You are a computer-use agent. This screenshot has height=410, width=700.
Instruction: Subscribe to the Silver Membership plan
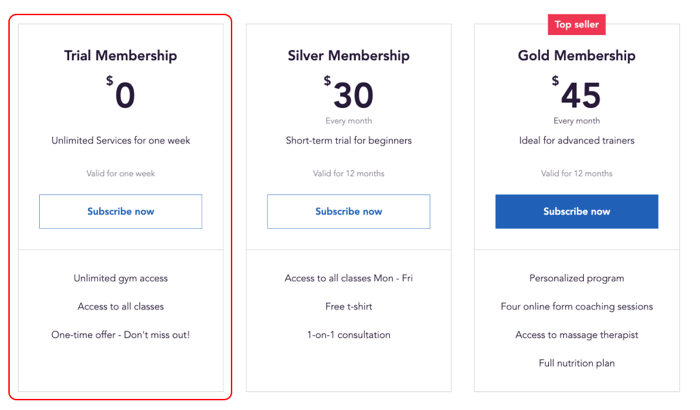coord(349,211)
